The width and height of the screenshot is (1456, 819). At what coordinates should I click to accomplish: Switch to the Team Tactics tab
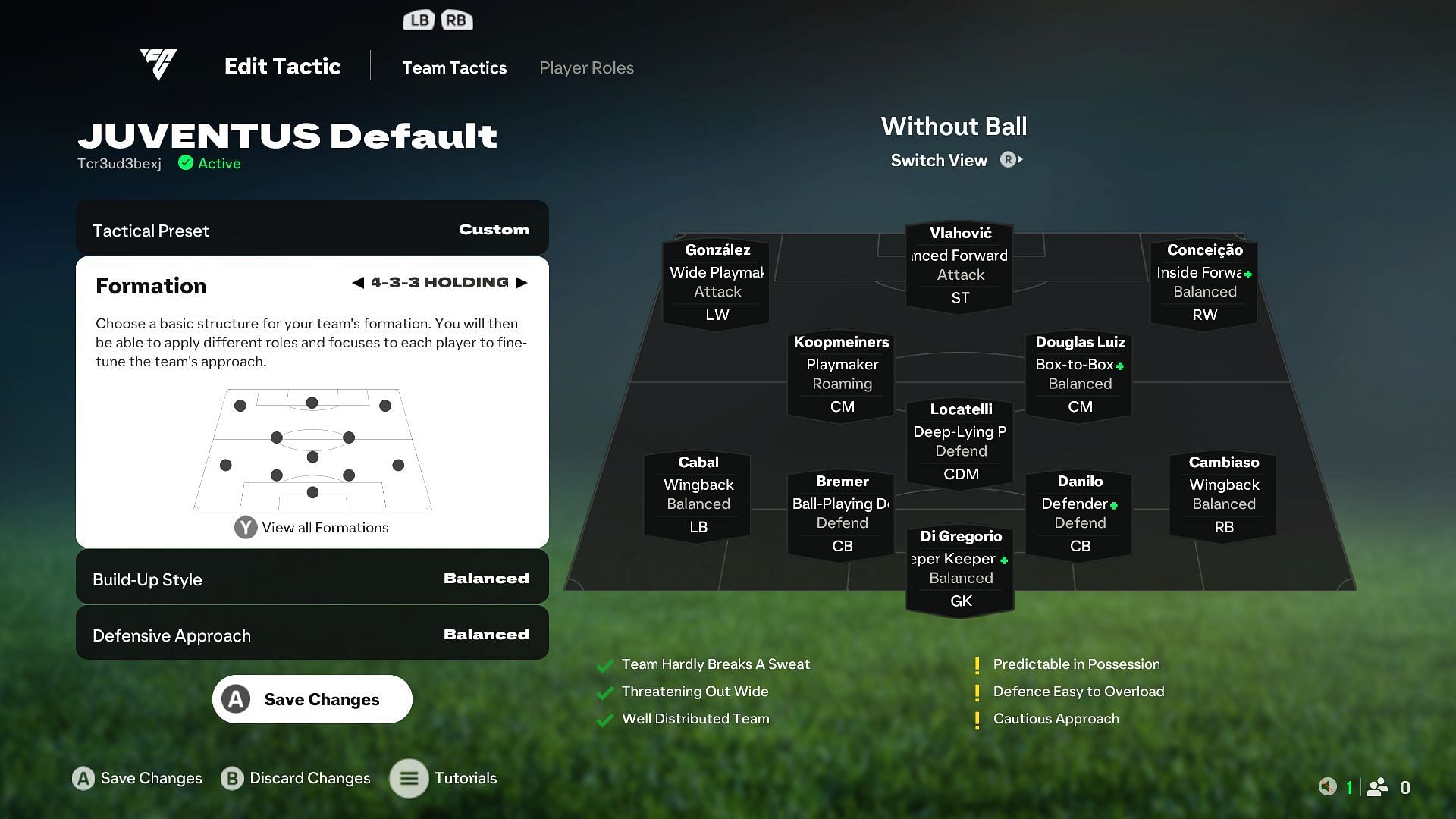[x=454, y=67]
